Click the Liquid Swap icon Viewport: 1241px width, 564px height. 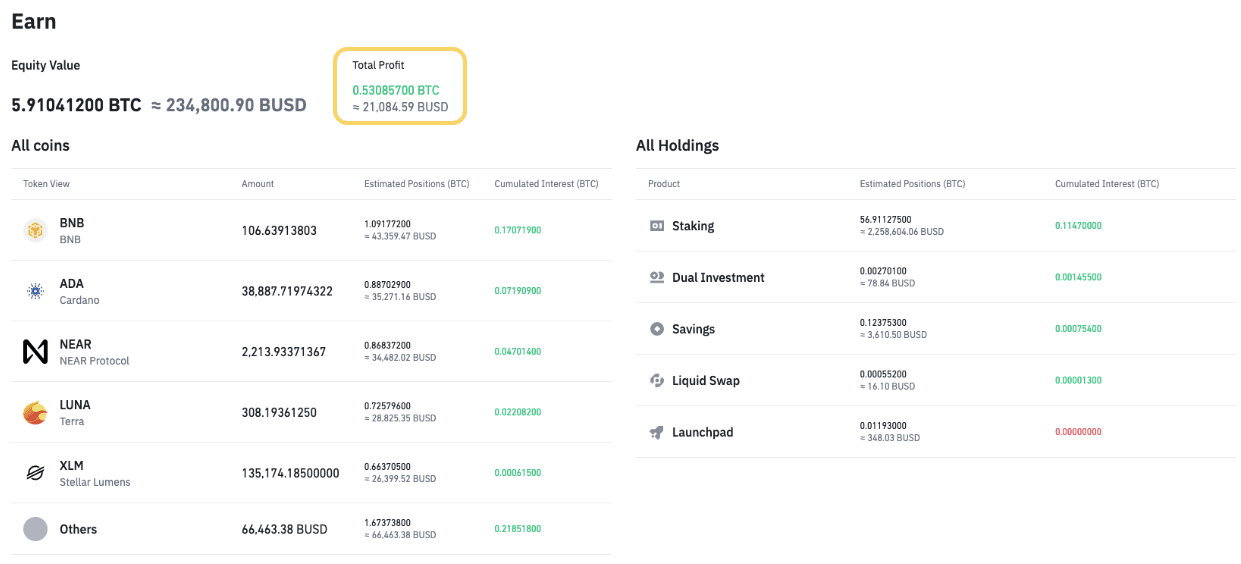657,381
